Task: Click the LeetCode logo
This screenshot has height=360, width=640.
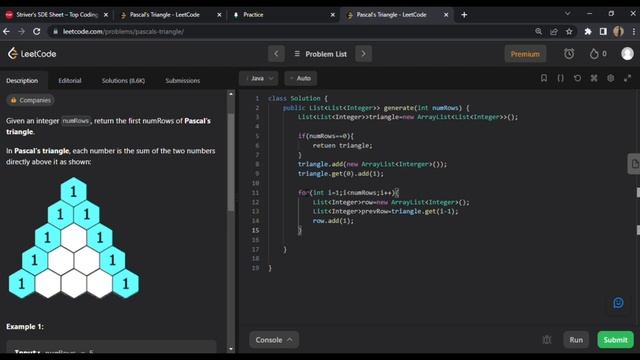Action: click(x=32, y=53)
